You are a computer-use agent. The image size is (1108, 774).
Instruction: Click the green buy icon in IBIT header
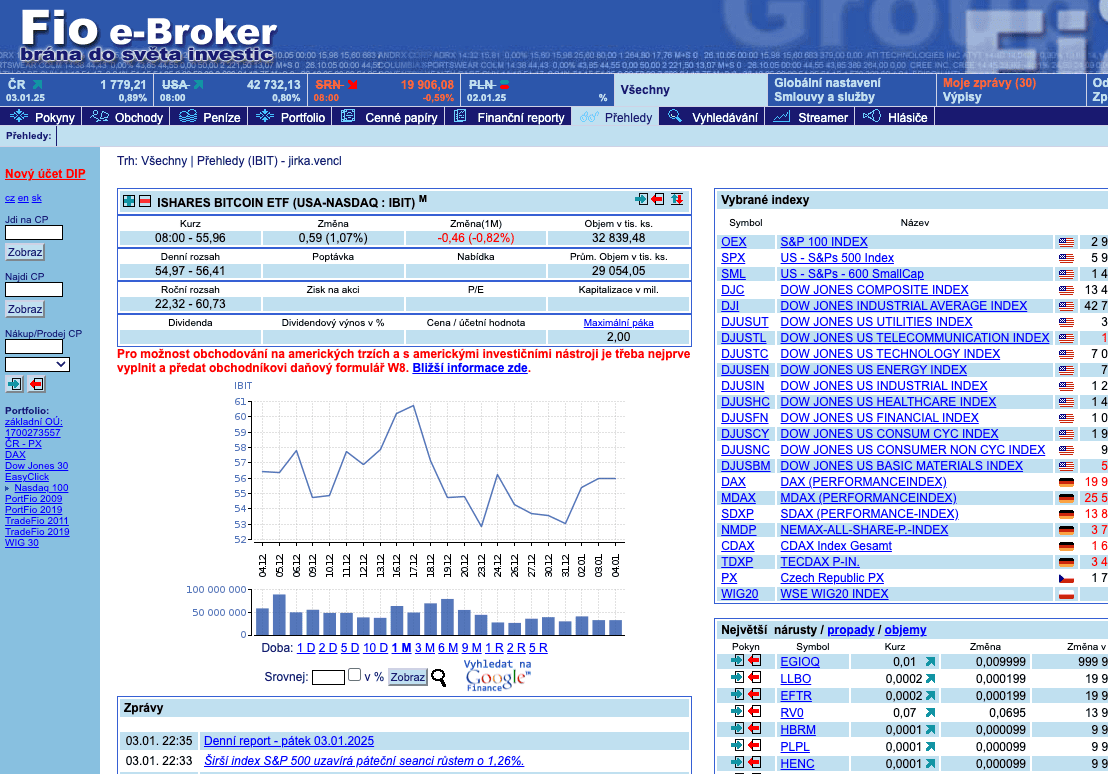[x=642, y=200]
